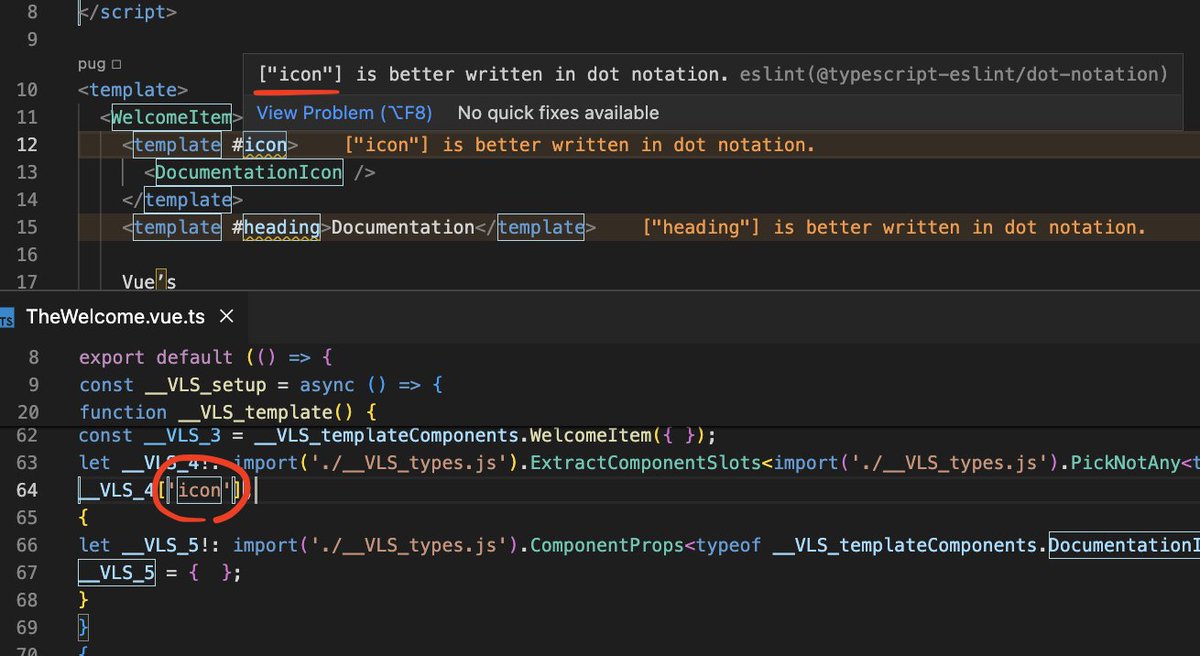The height and width of the screenshot is (656, 1200).
Task: Click the circled 'icon' string on line 64
Action: pos(199,490)
